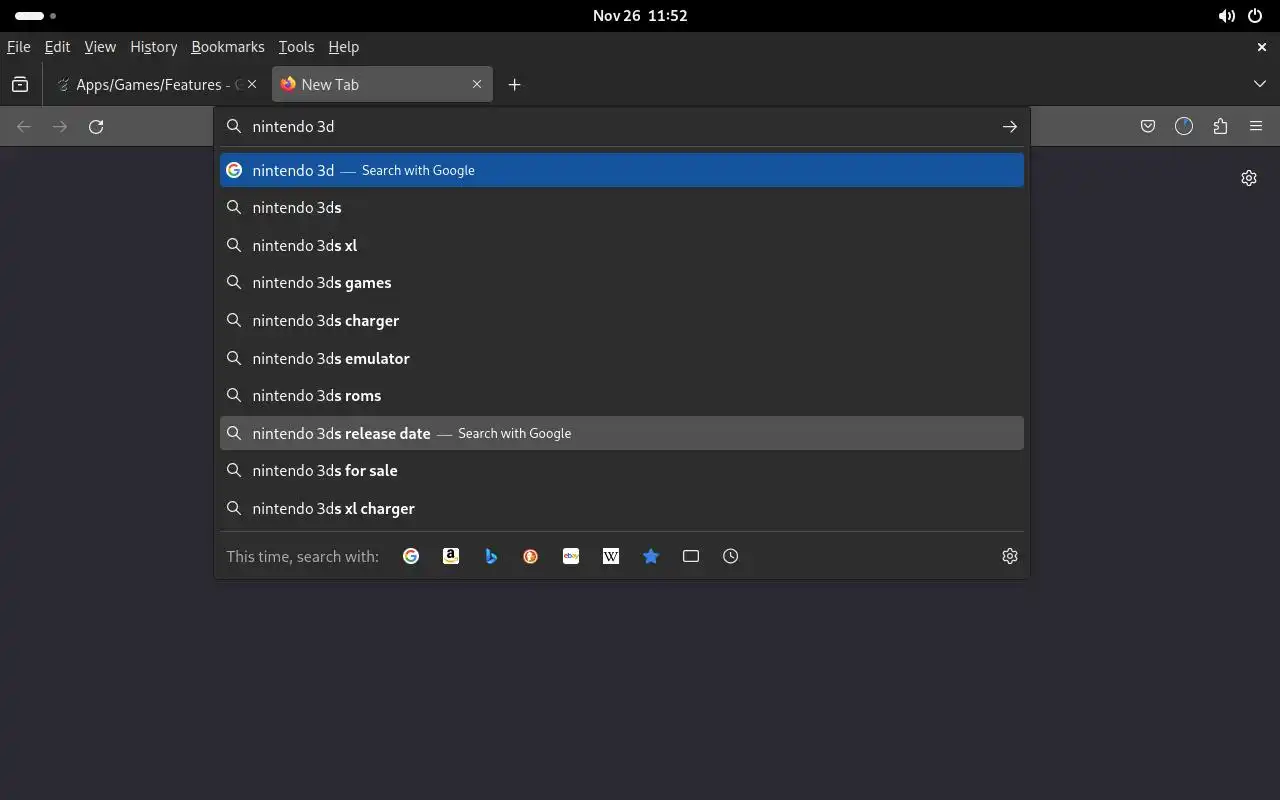Viewport: 1280px width, 800px height.
Task: Choose the 'nintendo 3ds xl charger' suggestion
Action: (622, 509)
